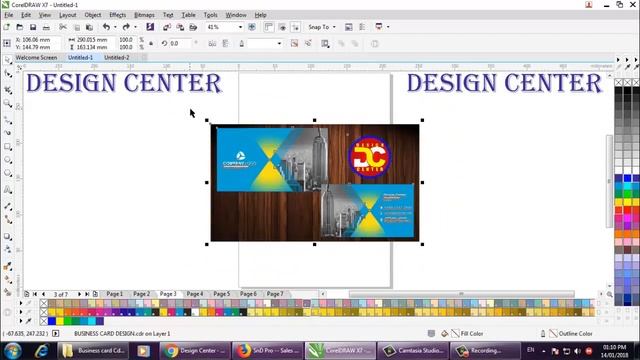Image resolution: width=640 pixels, height=360 pixels.
Task: Select the Shape tool in toolbox
Action: (x=7, y=74)
